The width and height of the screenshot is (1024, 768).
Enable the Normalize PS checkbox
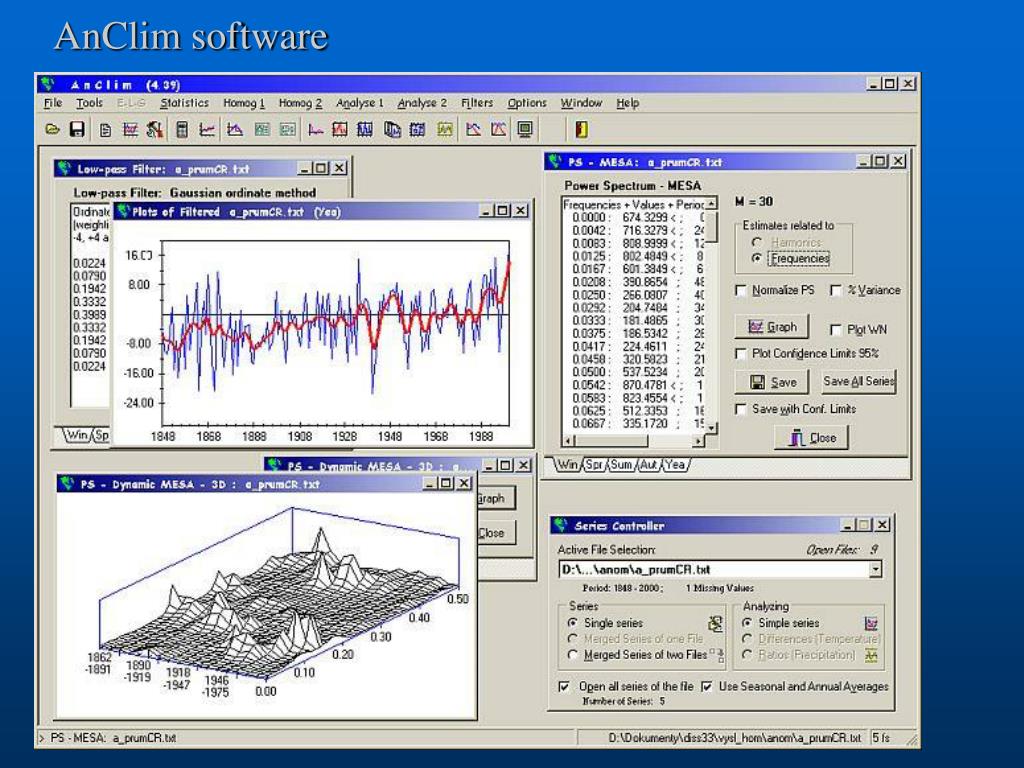pyautogui.click(x=741, y=290)
